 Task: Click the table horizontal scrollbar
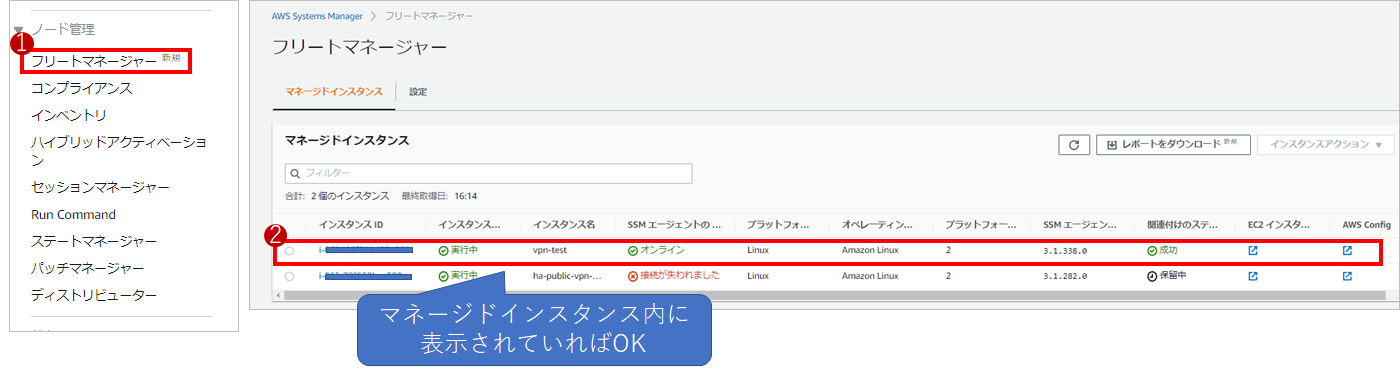tap(829, 296)
